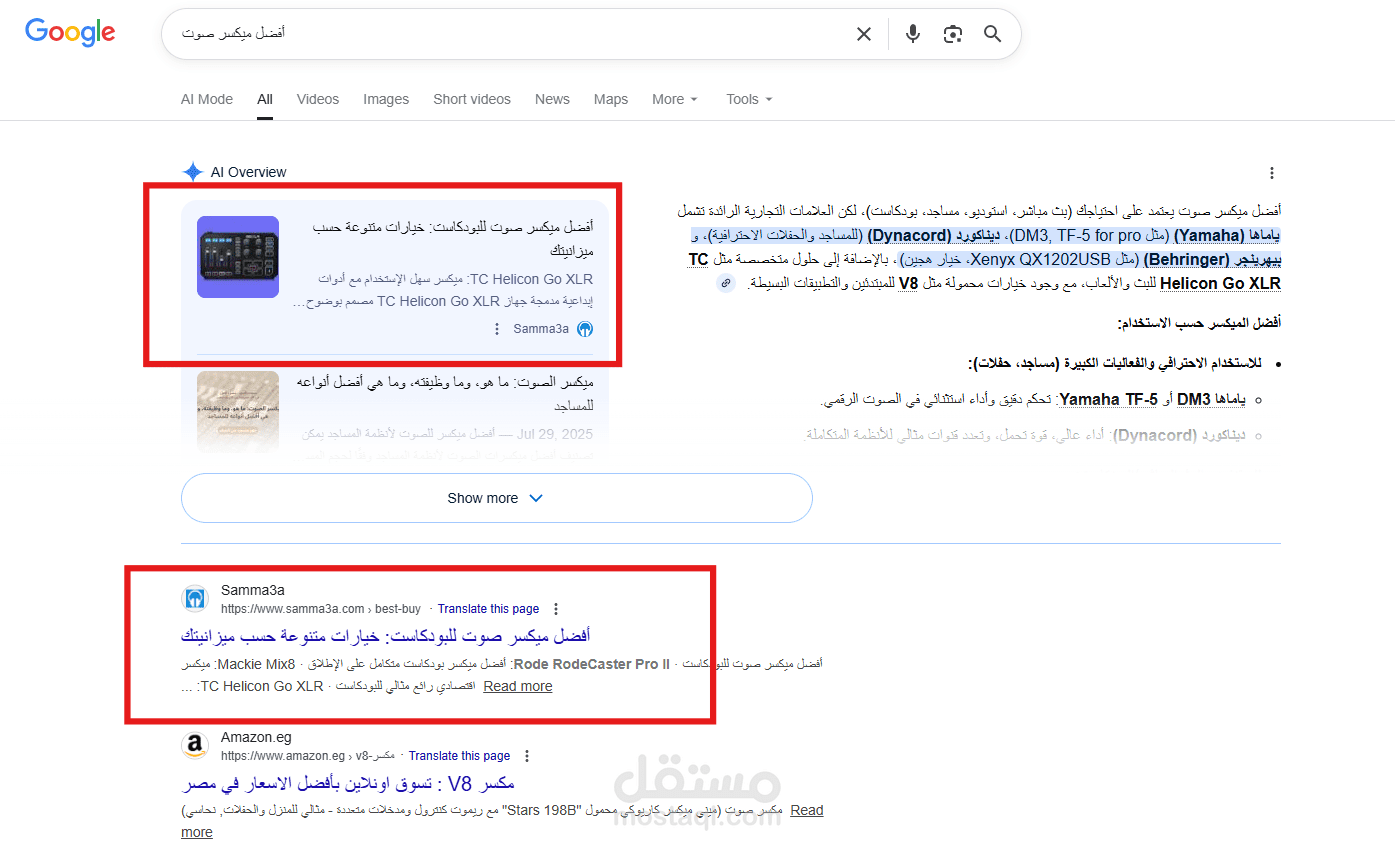Click the AI Overview sparkle icon
This screenshot has height=848, width=1395.
point(193,172)
